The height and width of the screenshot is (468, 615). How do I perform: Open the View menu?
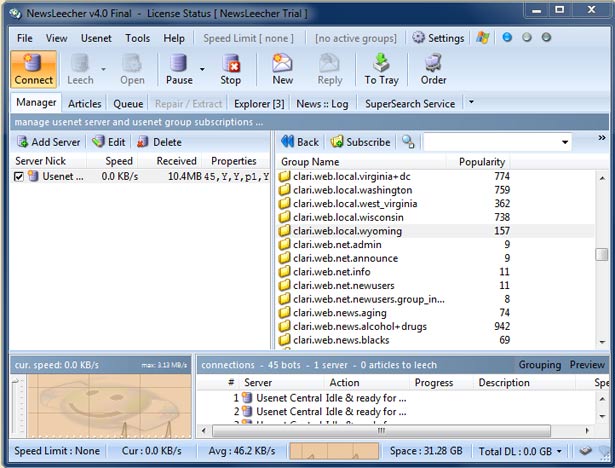[x=56, y=38]
